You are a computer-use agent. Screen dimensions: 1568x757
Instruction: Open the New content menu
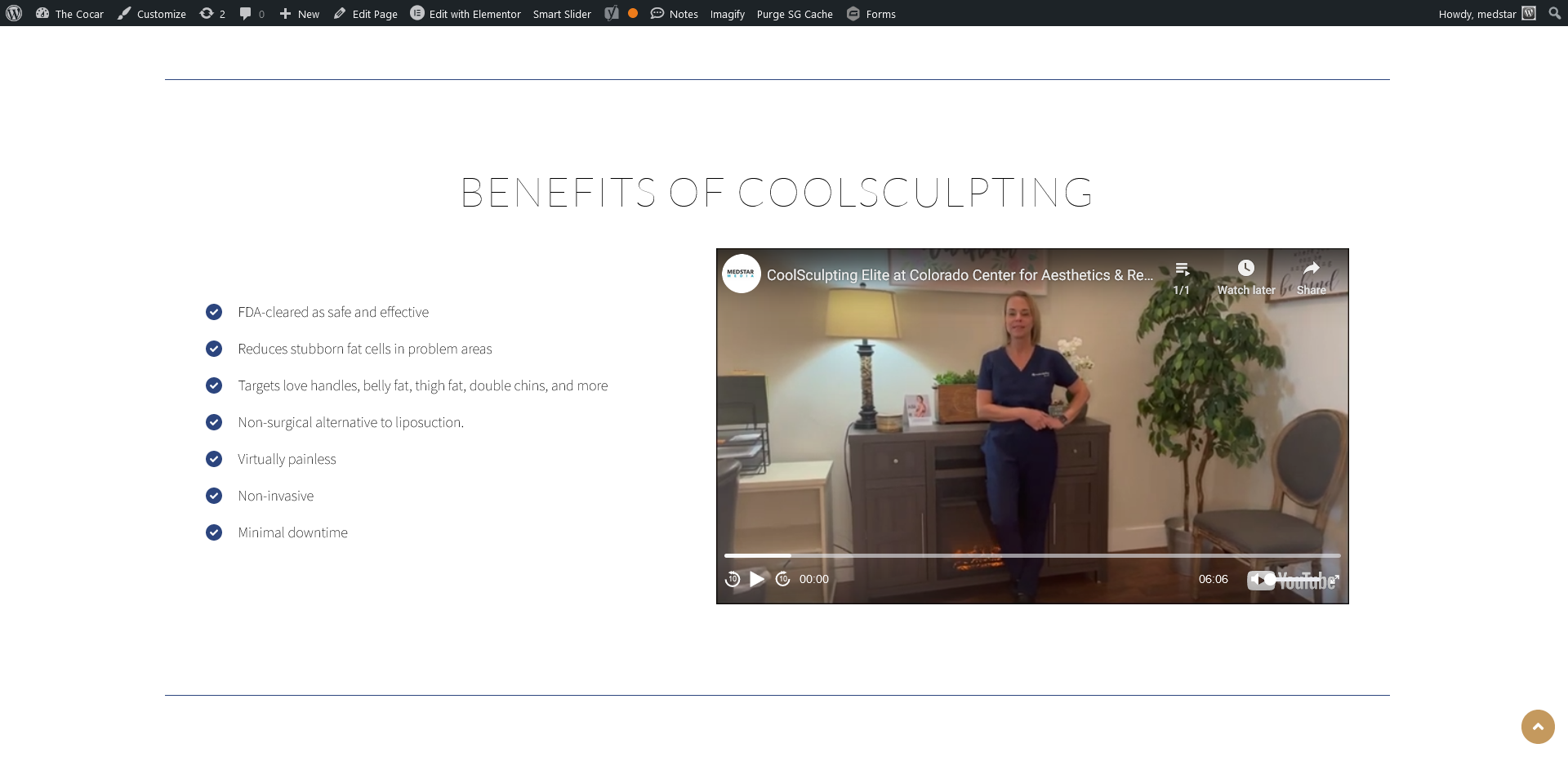tap(299, 14)
